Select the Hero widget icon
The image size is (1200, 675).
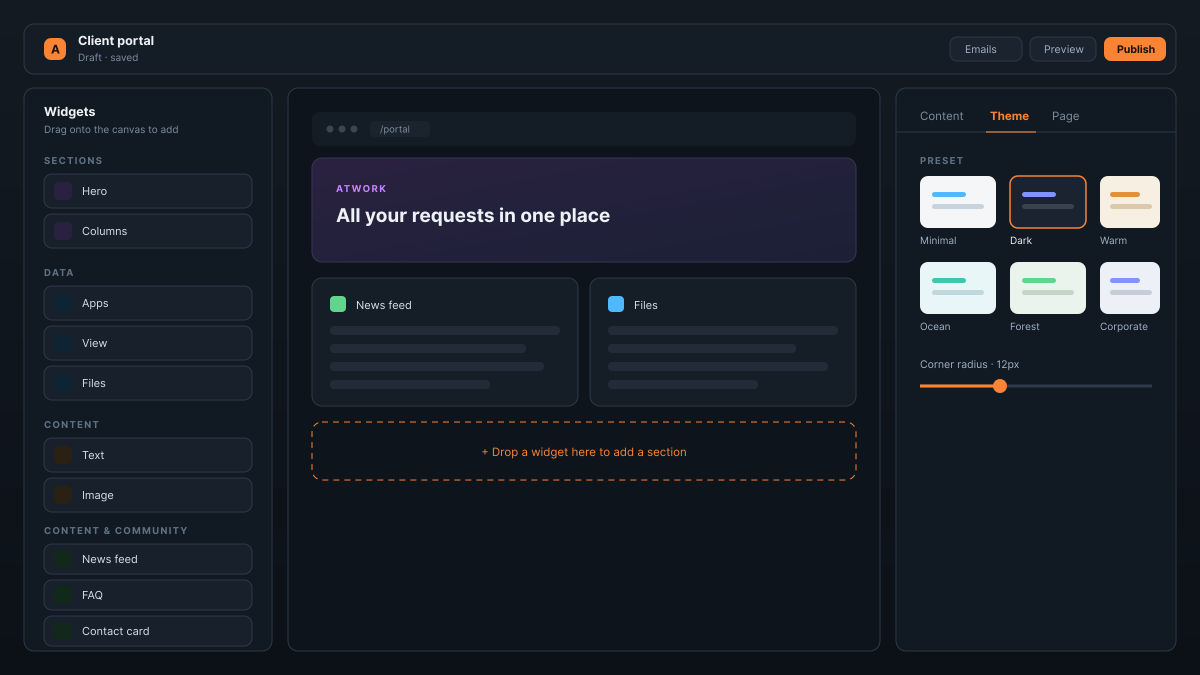pos(63,191)
